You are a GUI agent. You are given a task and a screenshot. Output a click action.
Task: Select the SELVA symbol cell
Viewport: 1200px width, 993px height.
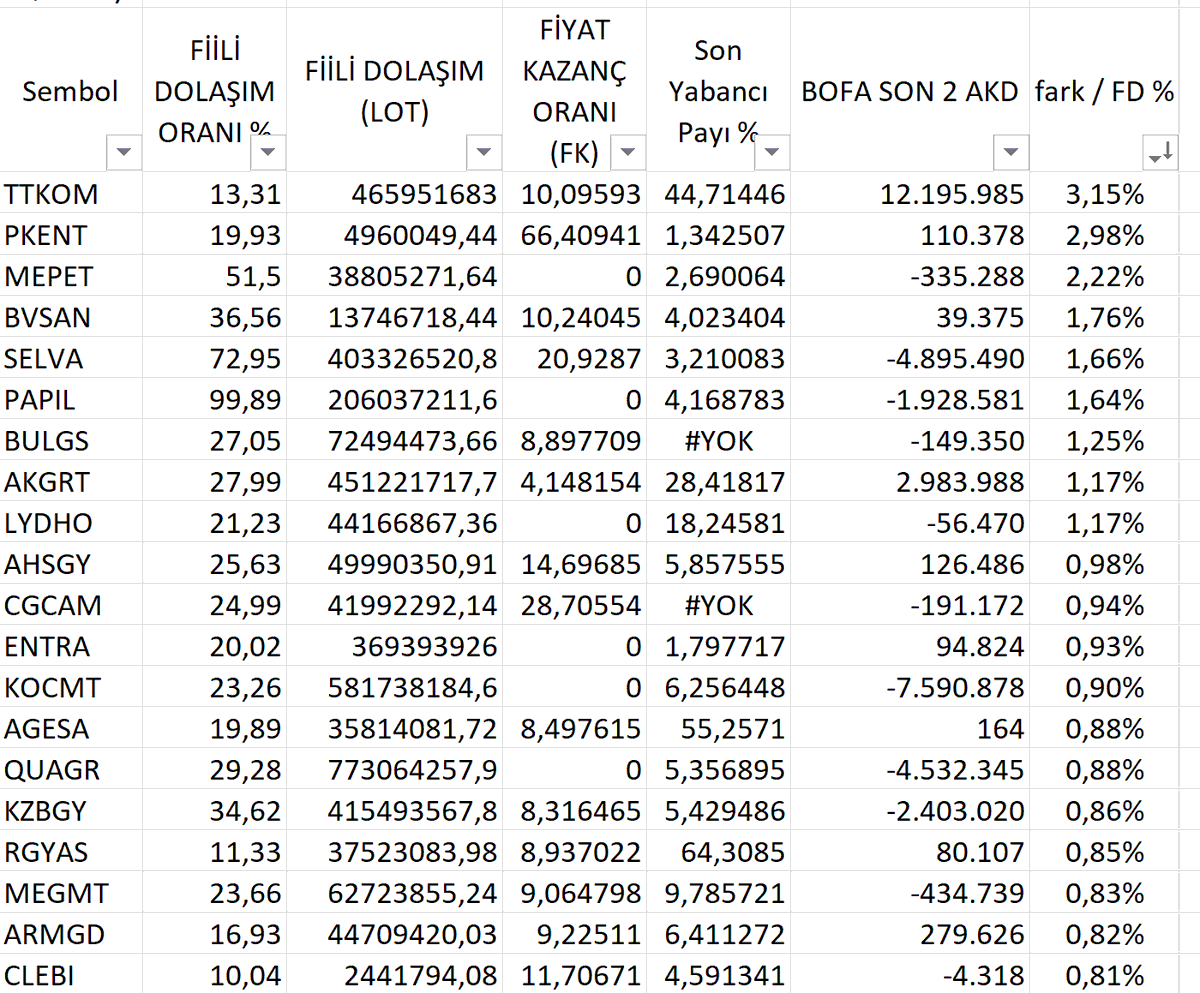pos(71,358)
